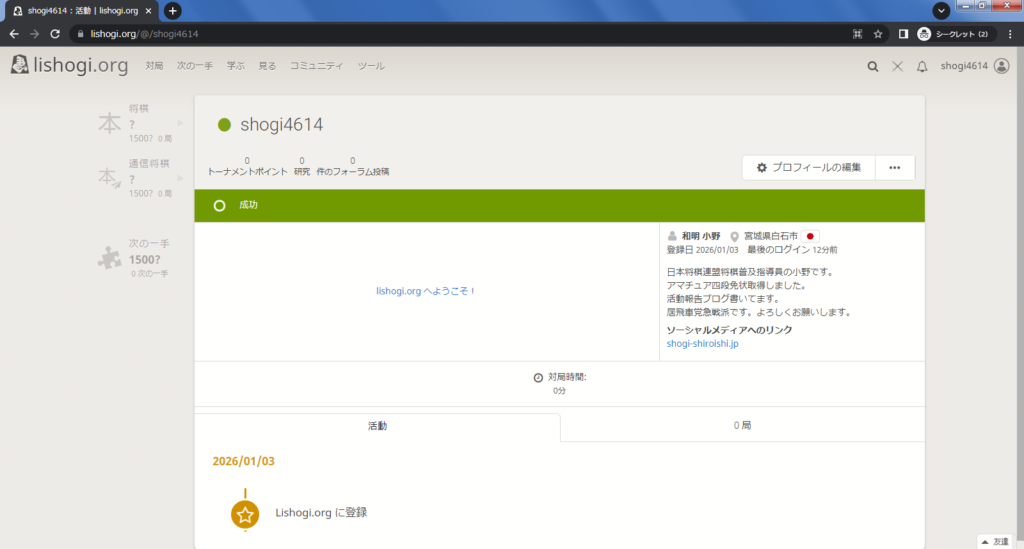Click the Lishogi.org registration star icon
This screenshot has height=549, width=1024.
245,514
